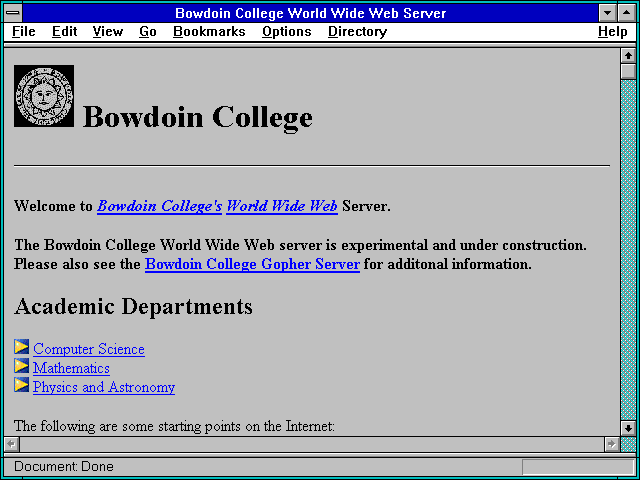
Task: Open the Edit menu
Action: (x=64, y=32)
